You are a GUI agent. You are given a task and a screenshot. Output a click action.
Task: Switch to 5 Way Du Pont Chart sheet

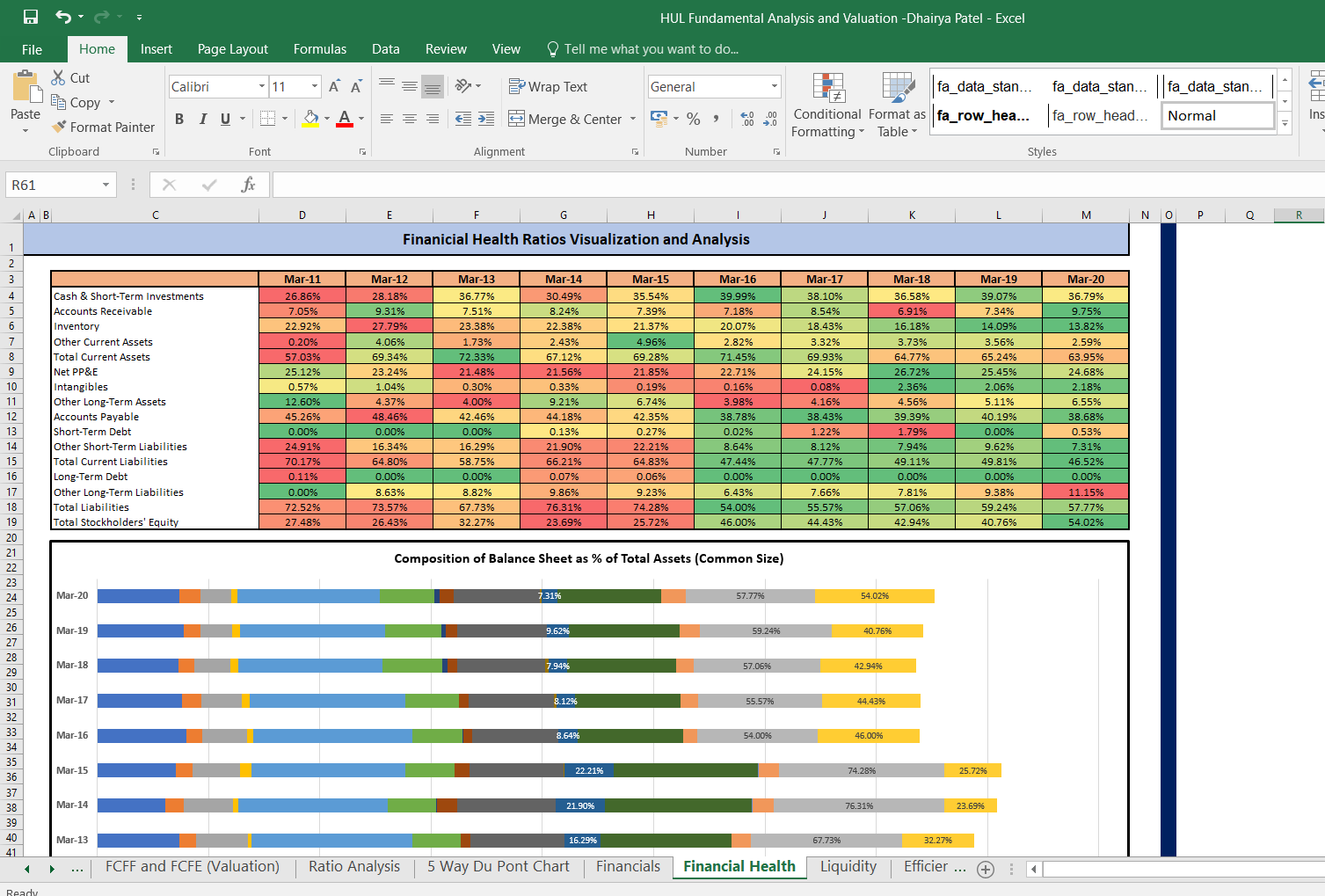point(499,866)
